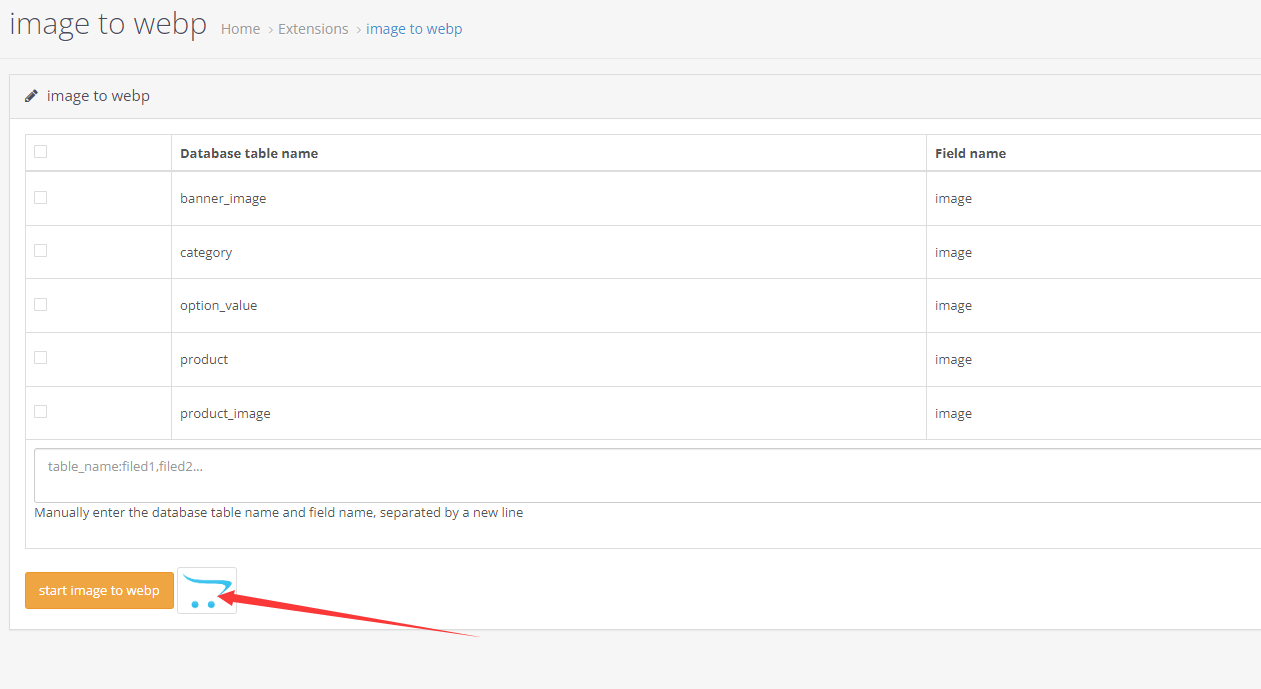This screenshot has height=689, width=1261.
Task: Select the product_image table name text
Action: click(x=225, y=412)
